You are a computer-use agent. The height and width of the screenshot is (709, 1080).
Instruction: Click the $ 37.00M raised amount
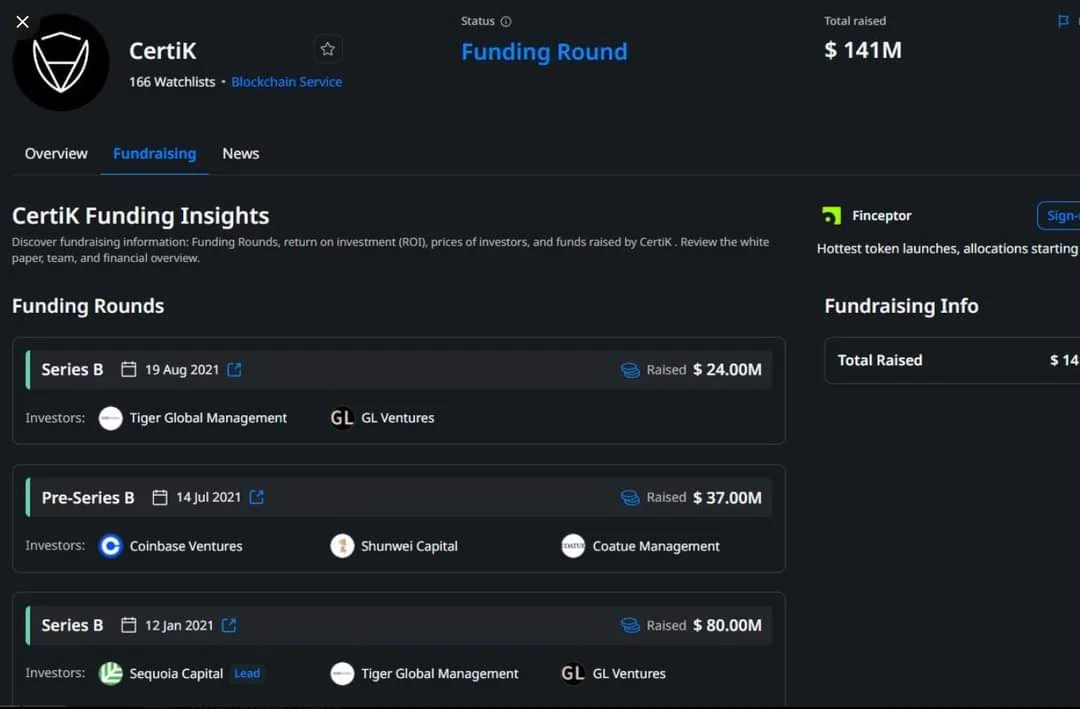click(727, 497)
